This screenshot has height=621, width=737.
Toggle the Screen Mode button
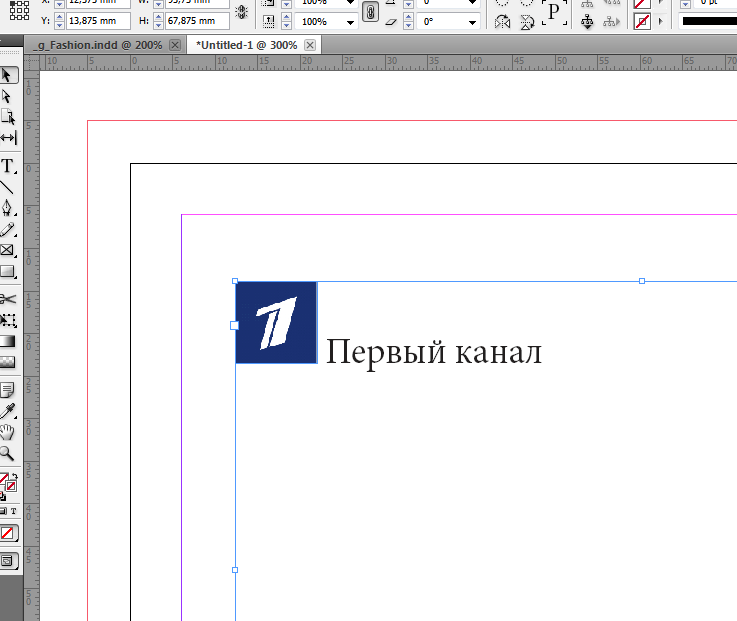pos(8,561)
